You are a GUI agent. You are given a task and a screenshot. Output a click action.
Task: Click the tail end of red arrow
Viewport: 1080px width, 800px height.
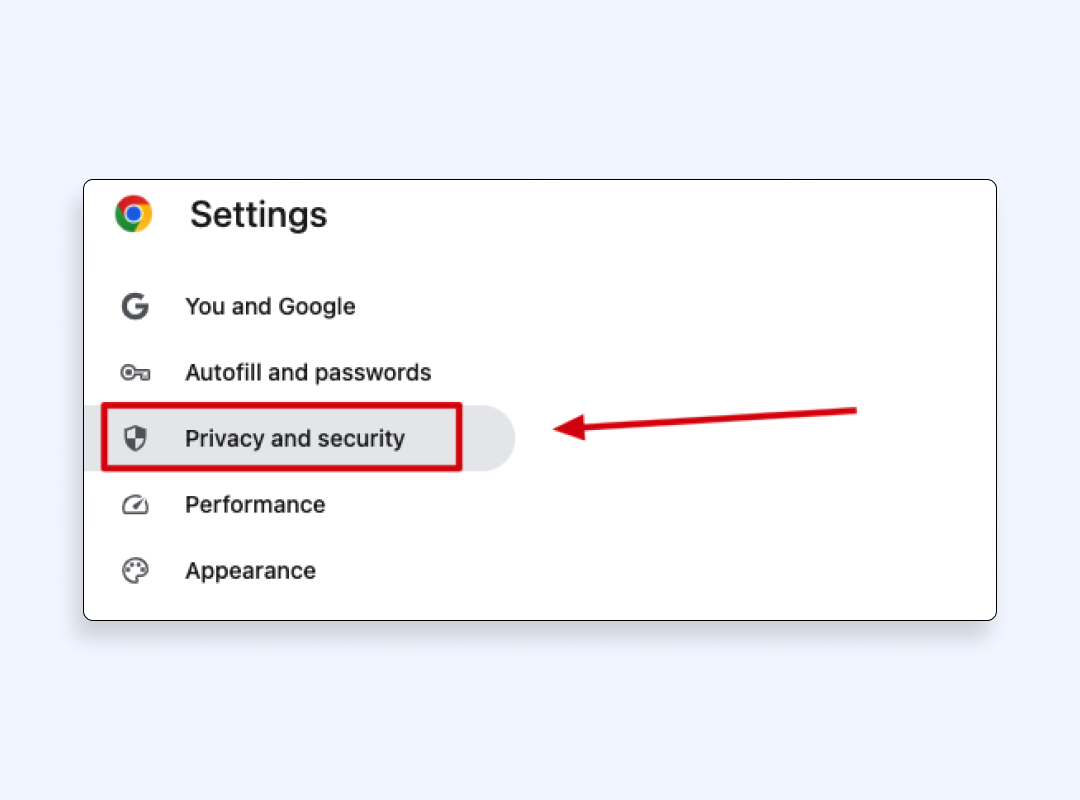tap(853, 409)
